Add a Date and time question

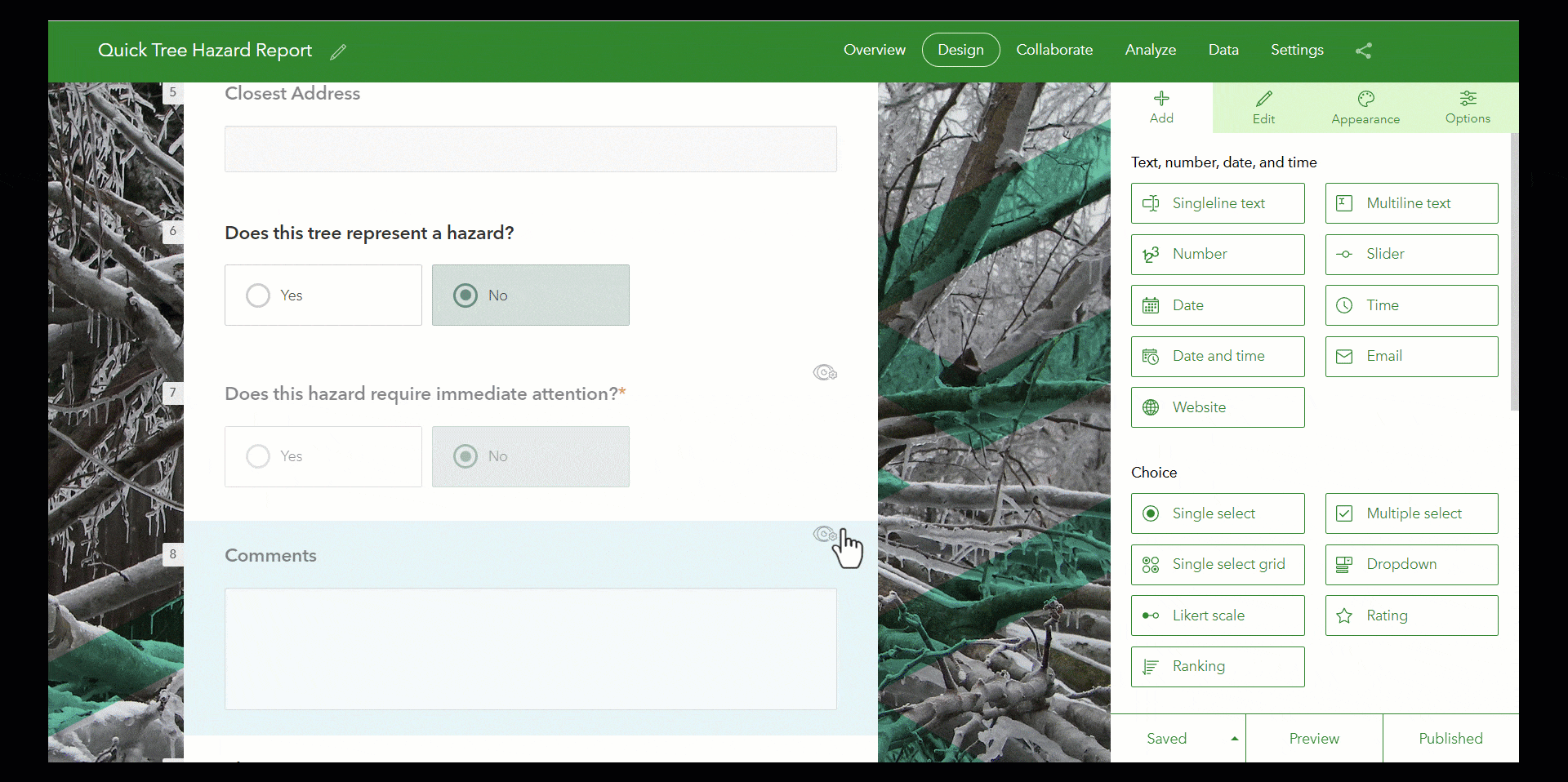(x=1218, y=356)
